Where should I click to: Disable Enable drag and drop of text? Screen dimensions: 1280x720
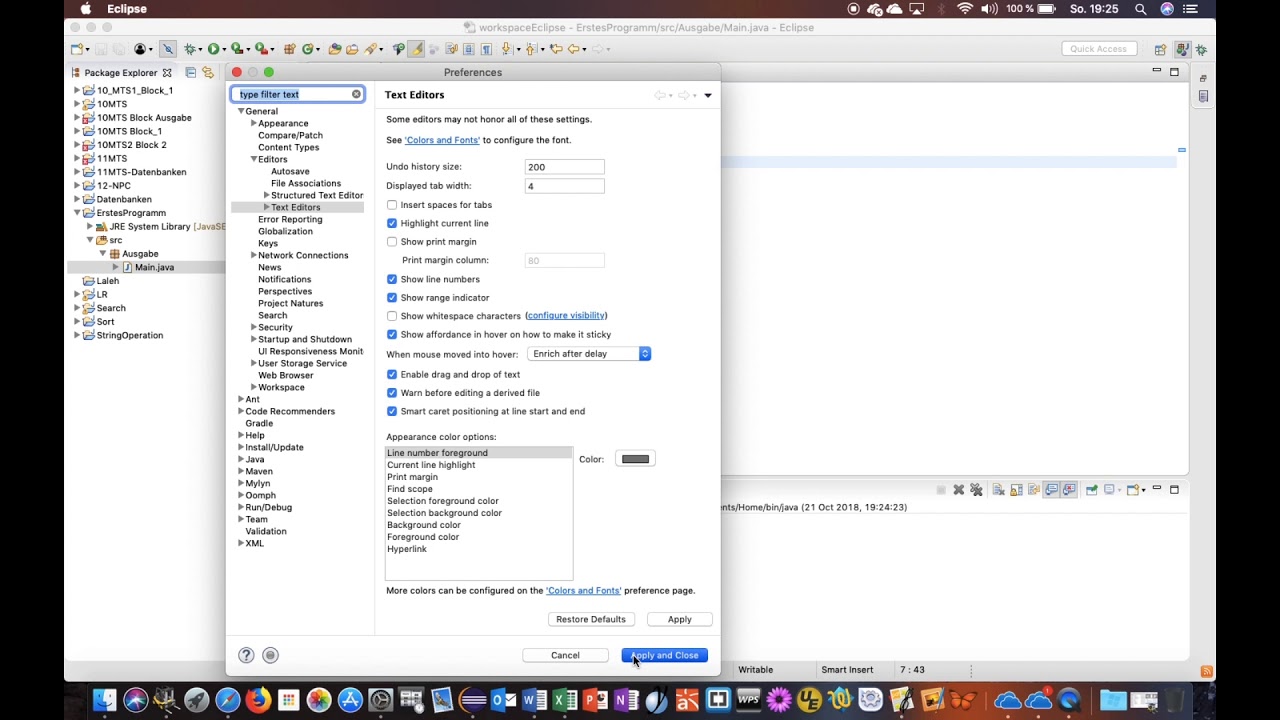pos(392,375)
